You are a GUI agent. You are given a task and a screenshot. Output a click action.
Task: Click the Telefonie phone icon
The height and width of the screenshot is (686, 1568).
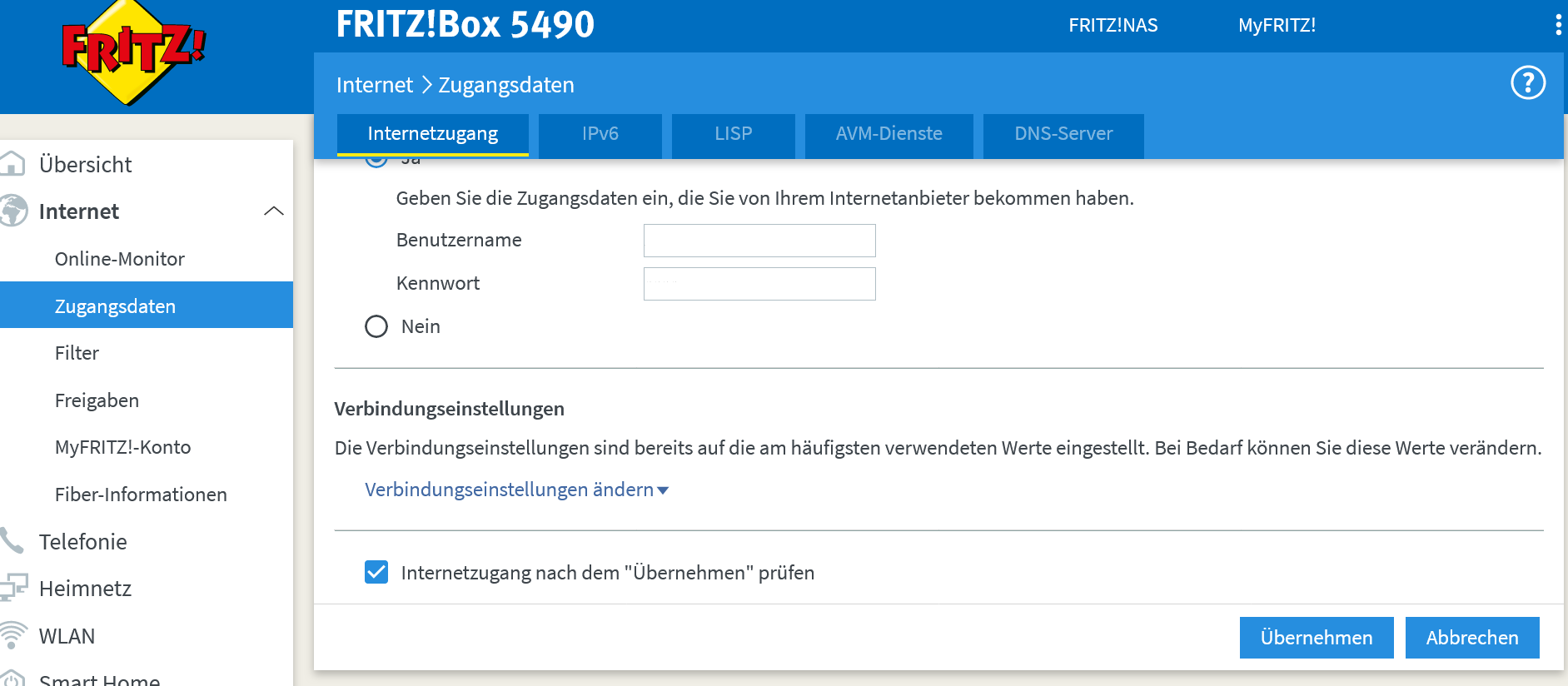click(12, 541)
